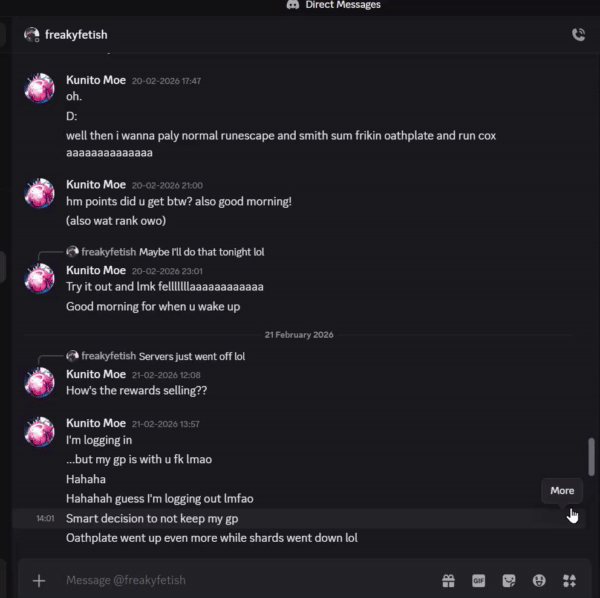Viewport: 600px width, 598px height.
Task: Open Kunito Moe's avatar on the 12:08 message
Action: (x=40, y=382)
